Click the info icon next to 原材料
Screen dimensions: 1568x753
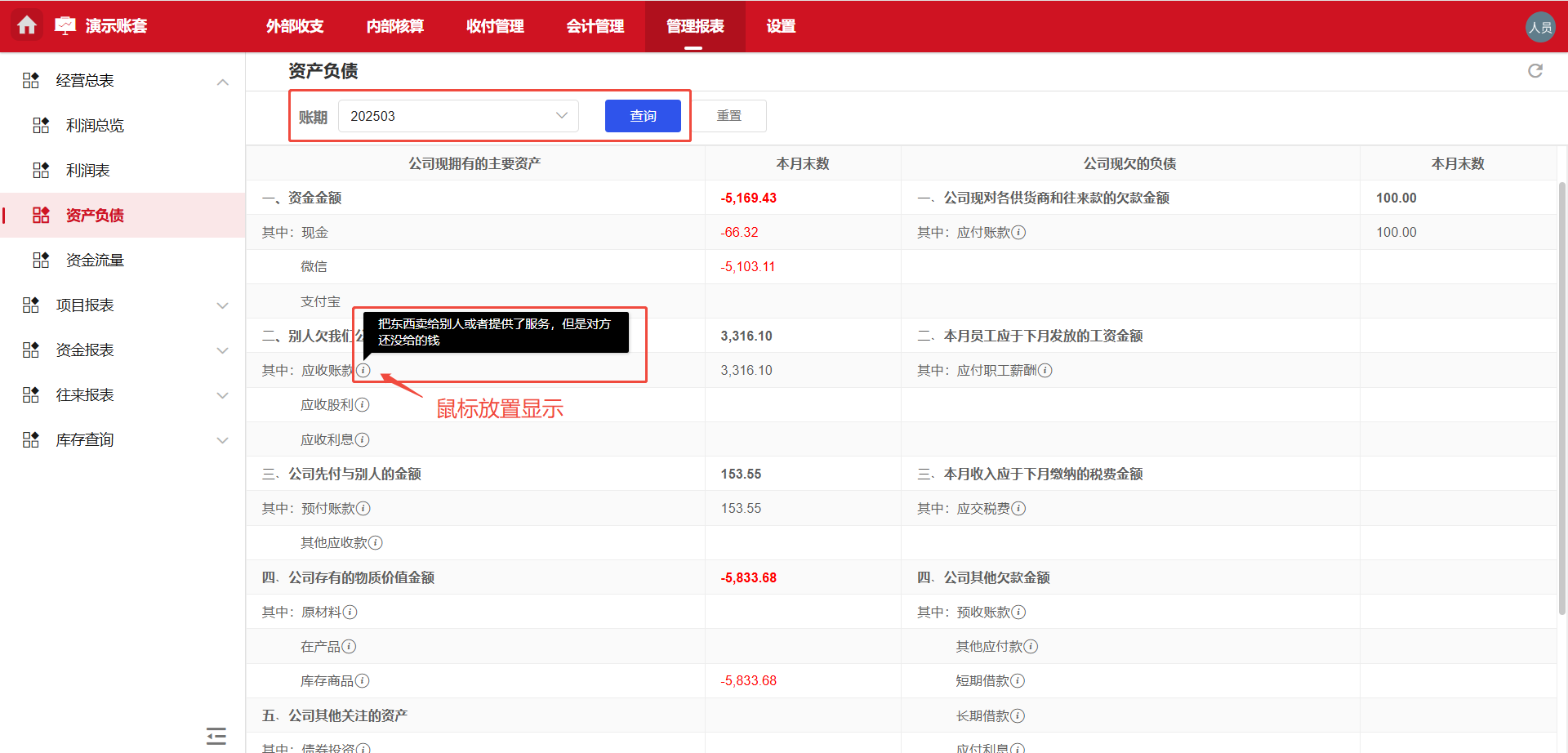pos(350,612)
